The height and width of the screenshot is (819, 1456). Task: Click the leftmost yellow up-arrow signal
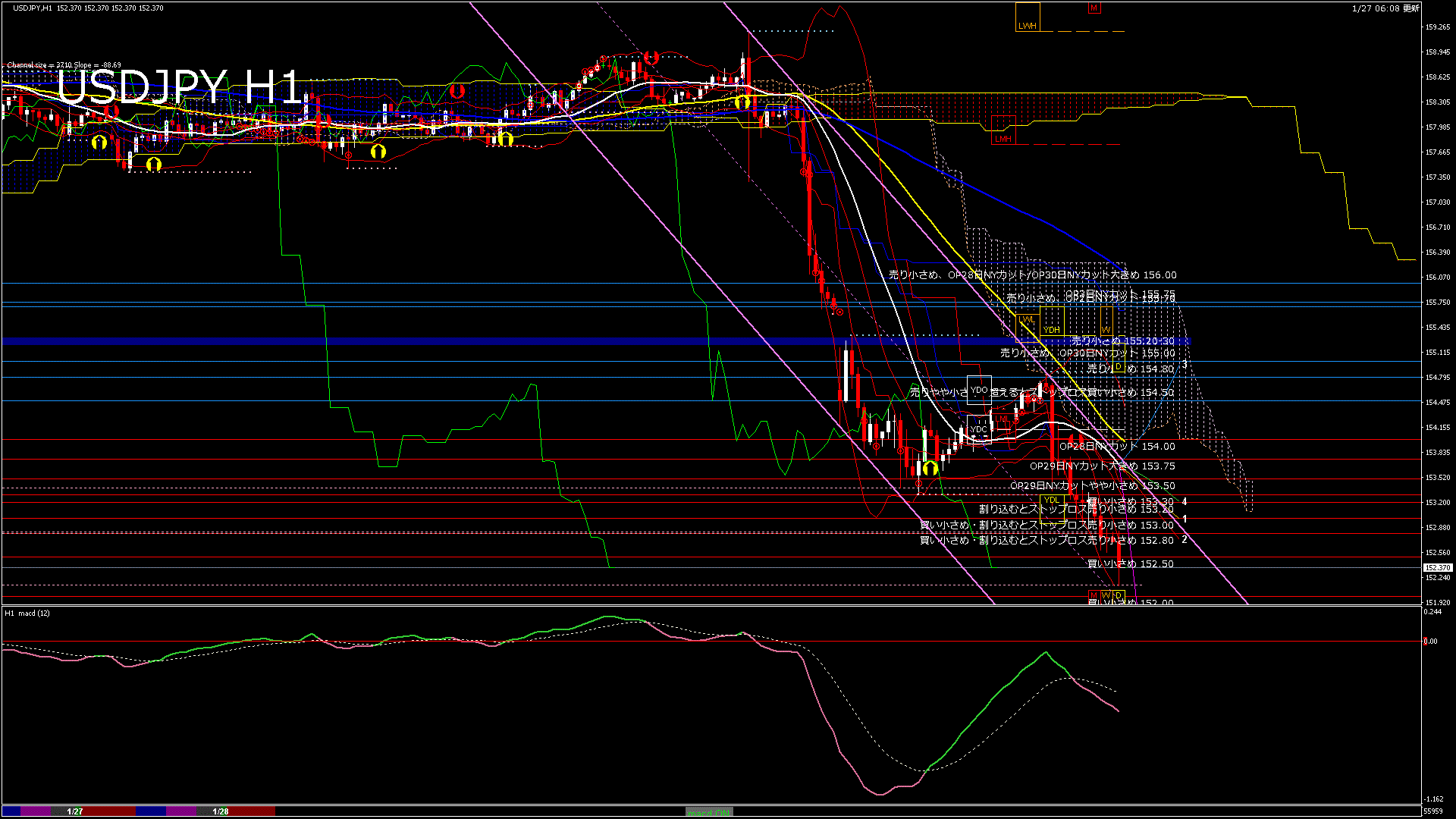pyautogui.click(x=99, y=142)
